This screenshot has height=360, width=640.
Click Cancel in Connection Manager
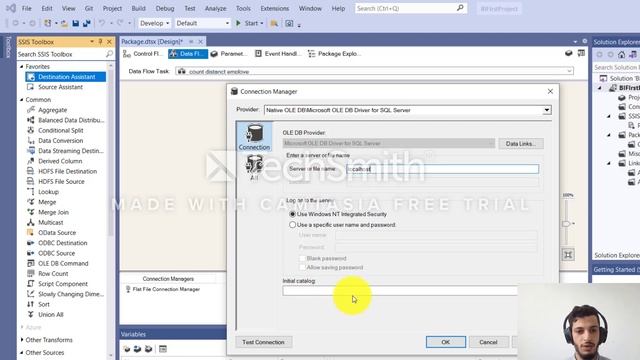click(x=489, y=342)
